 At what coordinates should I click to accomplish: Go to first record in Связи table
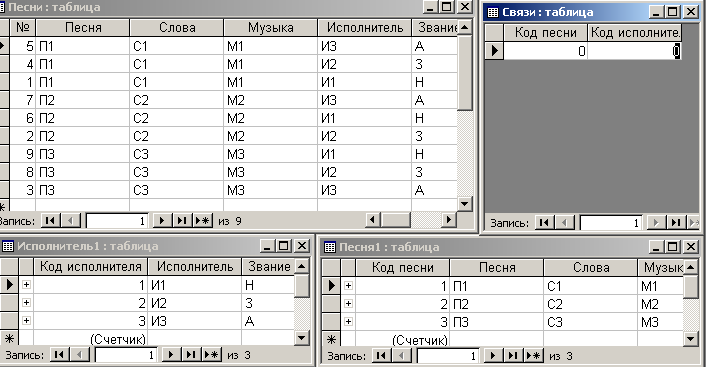(544, 222)
